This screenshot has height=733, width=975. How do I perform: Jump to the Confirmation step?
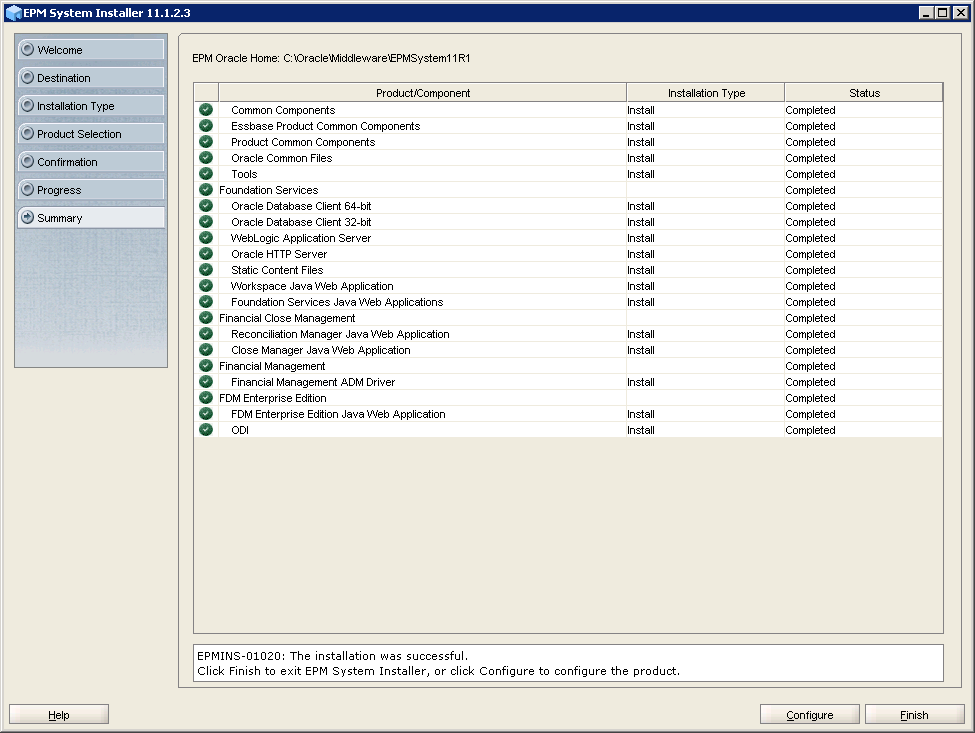pos(91,162)
